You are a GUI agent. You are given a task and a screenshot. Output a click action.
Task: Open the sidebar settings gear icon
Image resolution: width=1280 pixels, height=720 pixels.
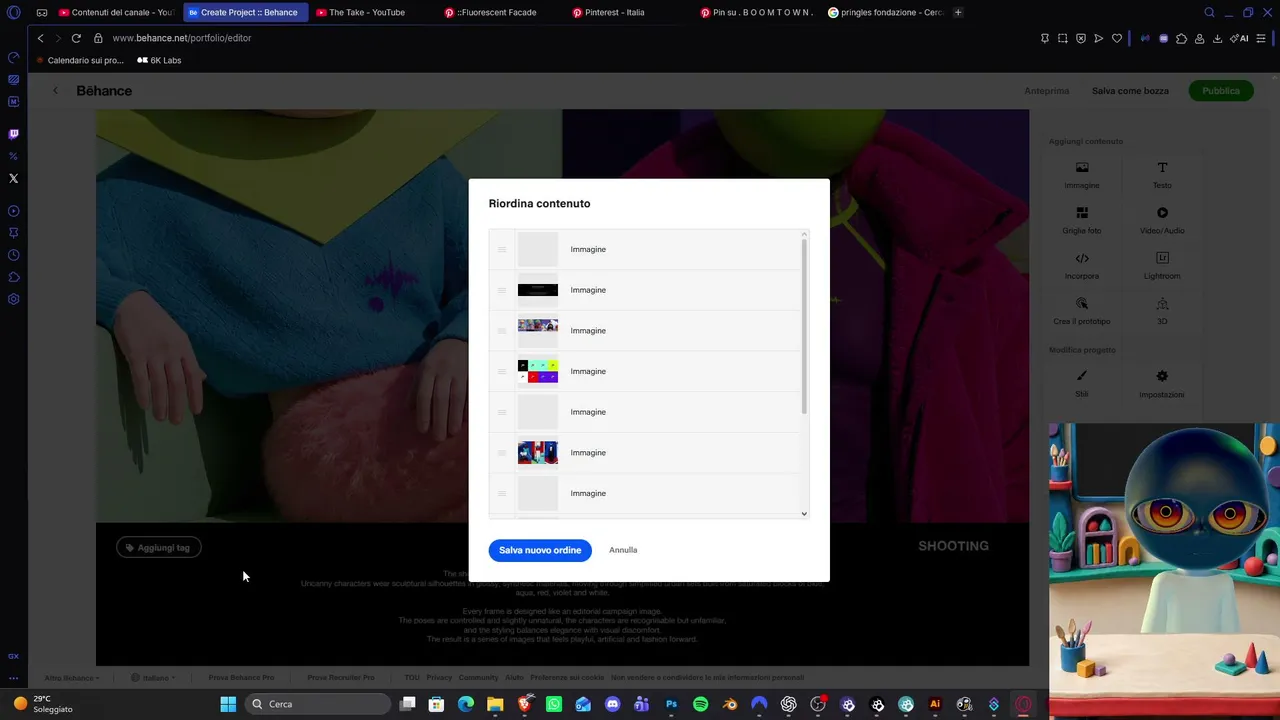[13, 299]
